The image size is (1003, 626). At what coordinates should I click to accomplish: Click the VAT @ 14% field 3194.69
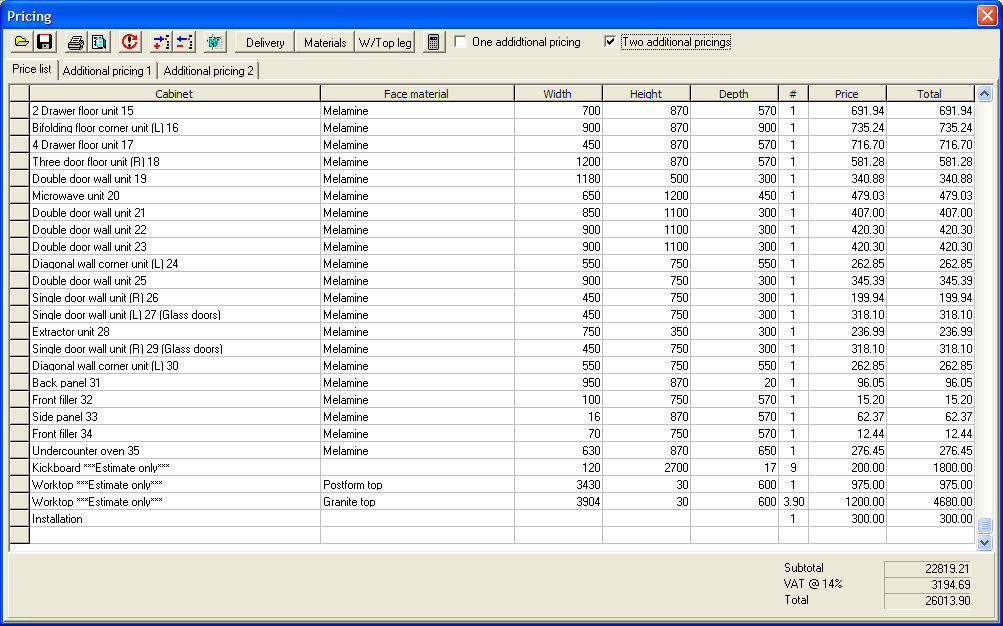click(x=928, y=584)
